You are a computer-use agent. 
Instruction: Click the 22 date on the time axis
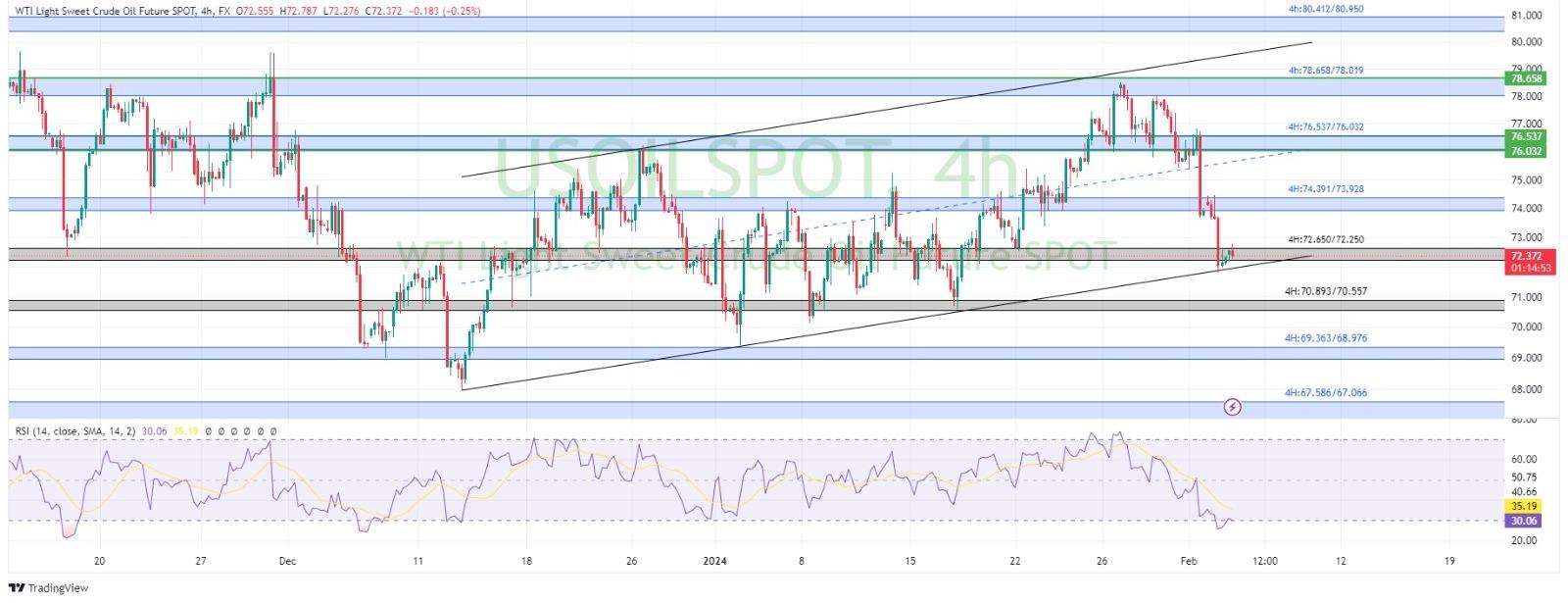click(1015, 561)
